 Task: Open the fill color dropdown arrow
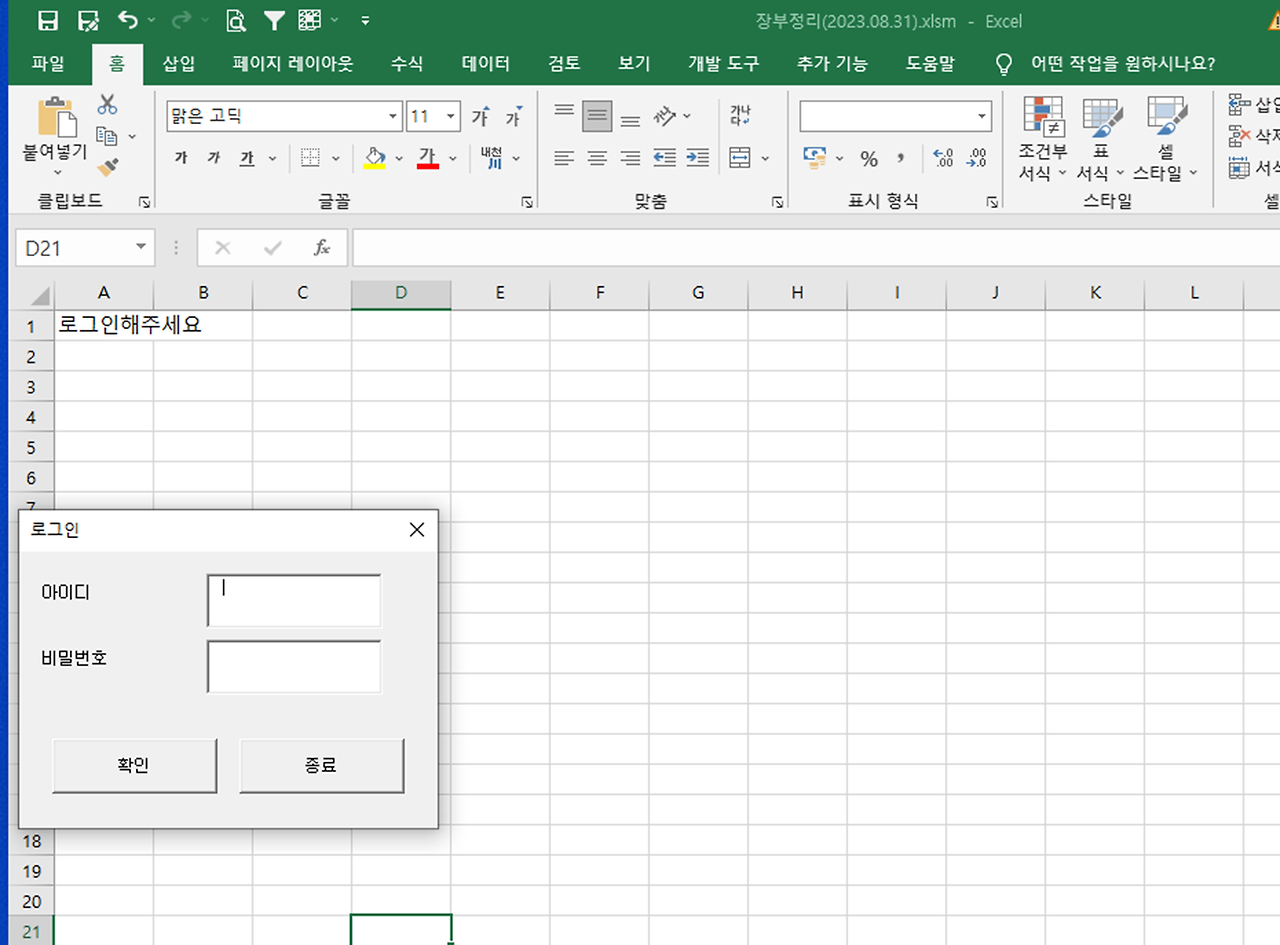[399, 158]
